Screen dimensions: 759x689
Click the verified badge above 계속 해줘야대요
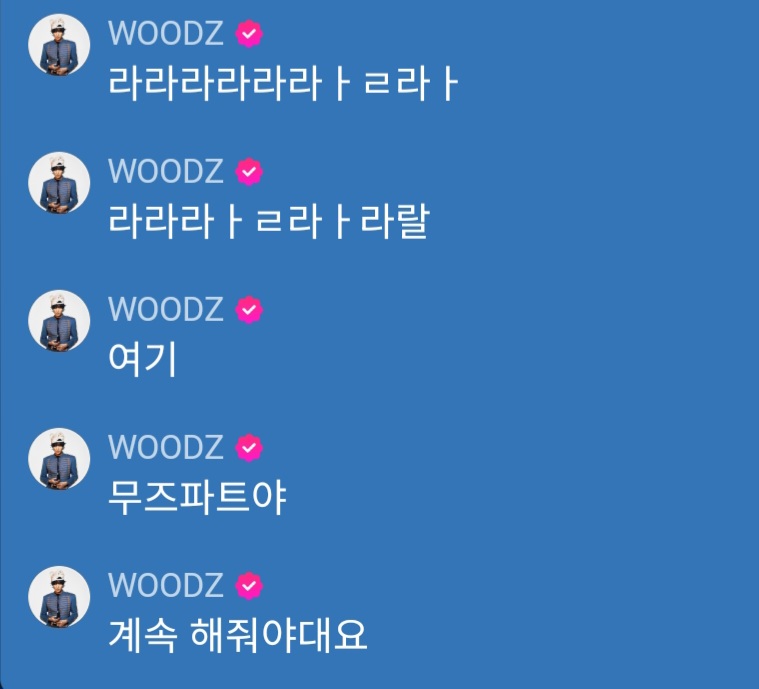[x=249, y=585]
